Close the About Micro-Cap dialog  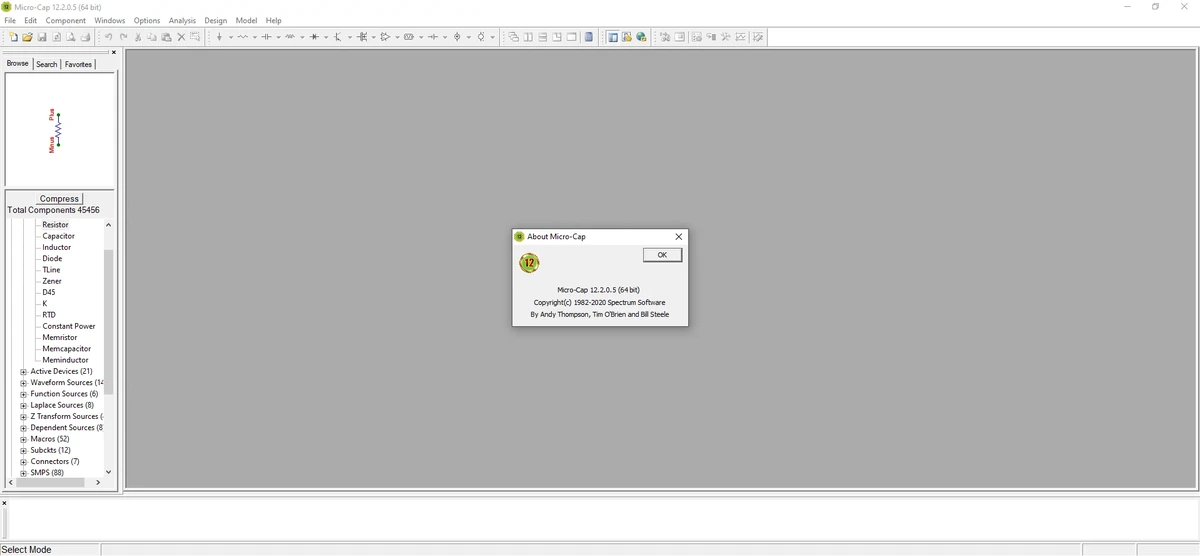coord(679,237)
